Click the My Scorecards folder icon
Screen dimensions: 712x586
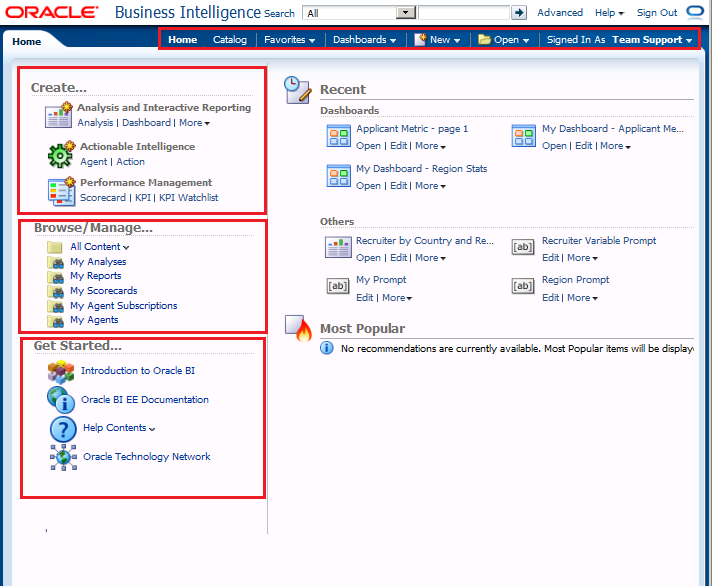[x=55, y=291]
